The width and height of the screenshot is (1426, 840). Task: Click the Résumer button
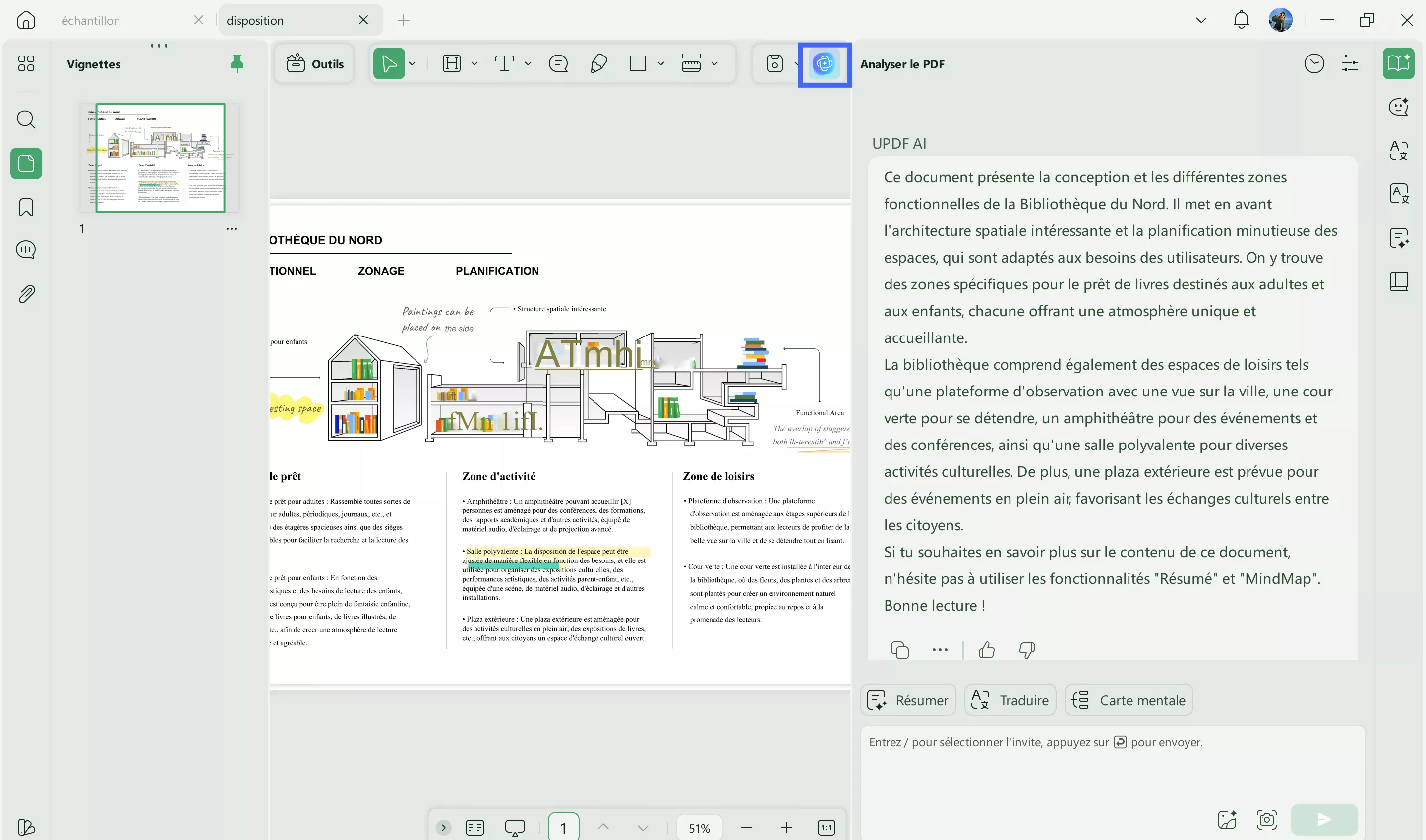pos(908,700)
